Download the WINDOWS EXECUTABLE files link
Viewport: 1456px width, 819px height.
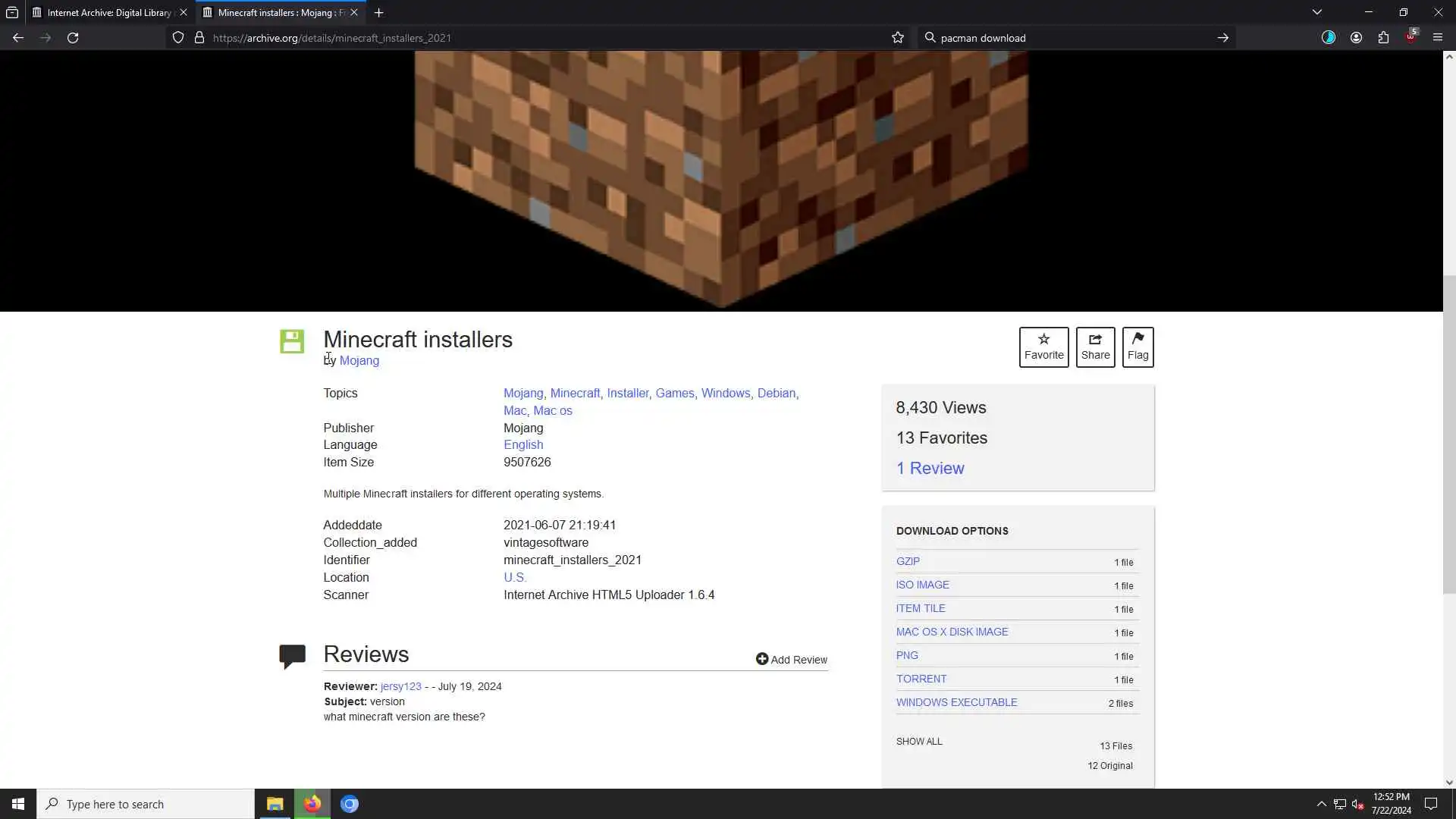956,702
